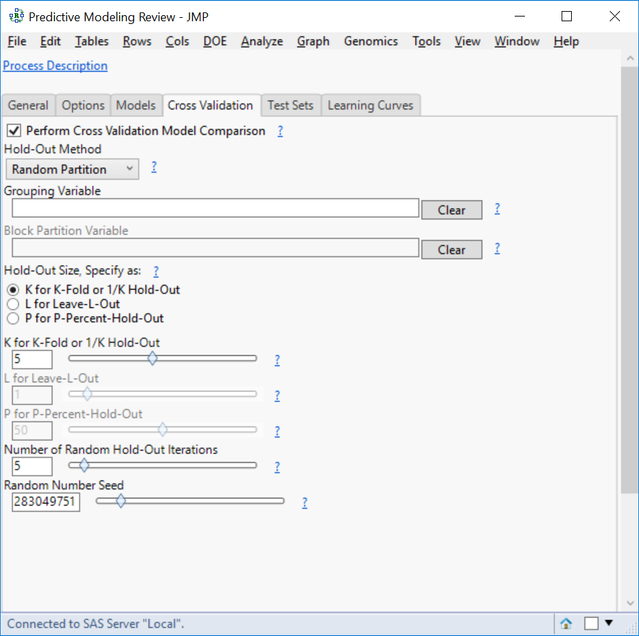Switch to the Learning Curves tab
The width and height of the screenshot is (639, 636).
(370, 106)
